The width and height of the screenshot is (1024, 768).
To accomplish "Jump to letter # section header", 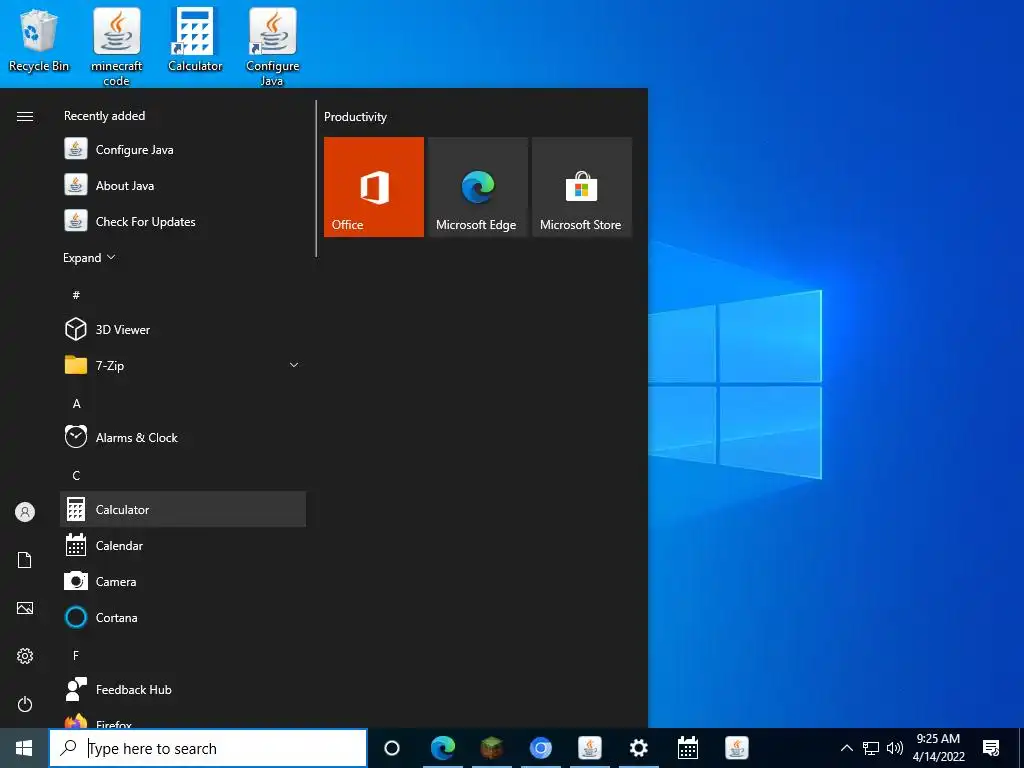I will tap(76, 295).
